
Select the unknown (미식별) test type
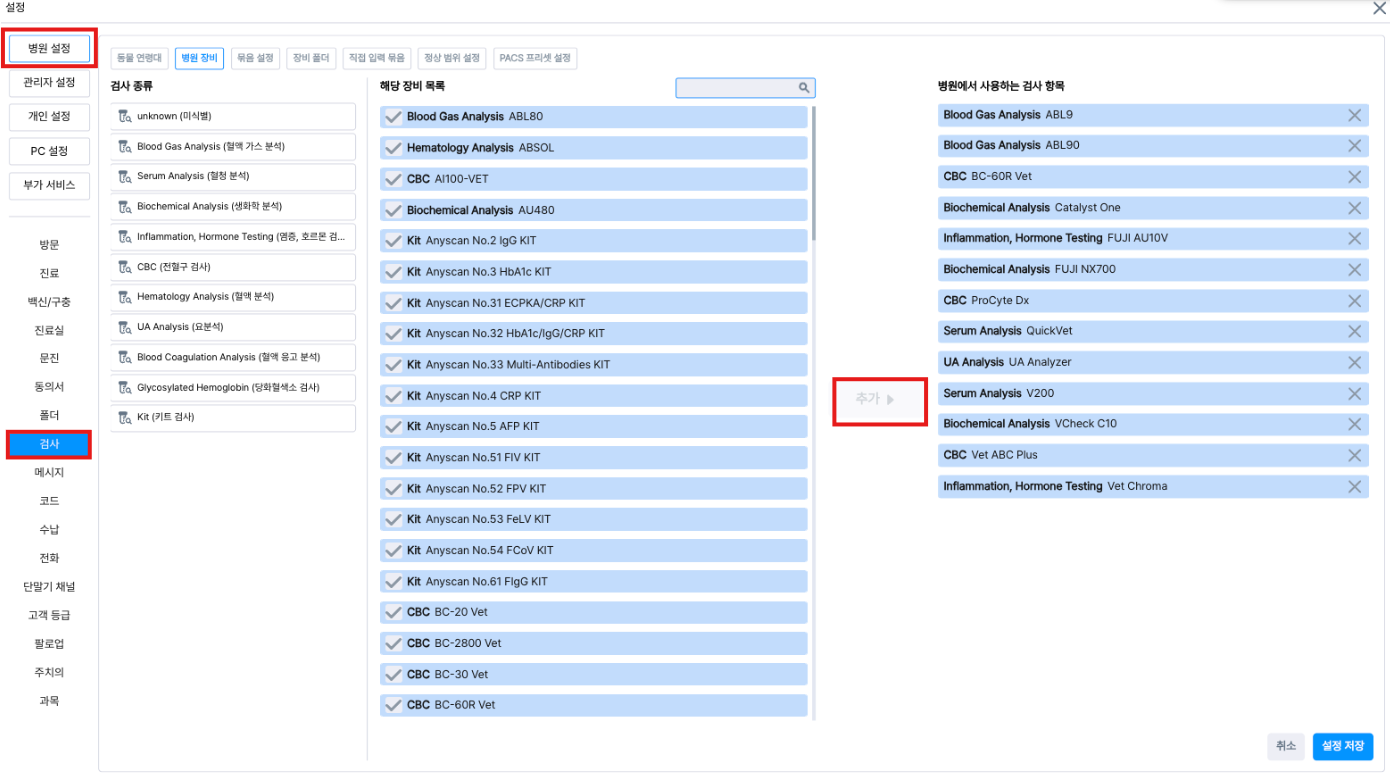click(233, 116)
